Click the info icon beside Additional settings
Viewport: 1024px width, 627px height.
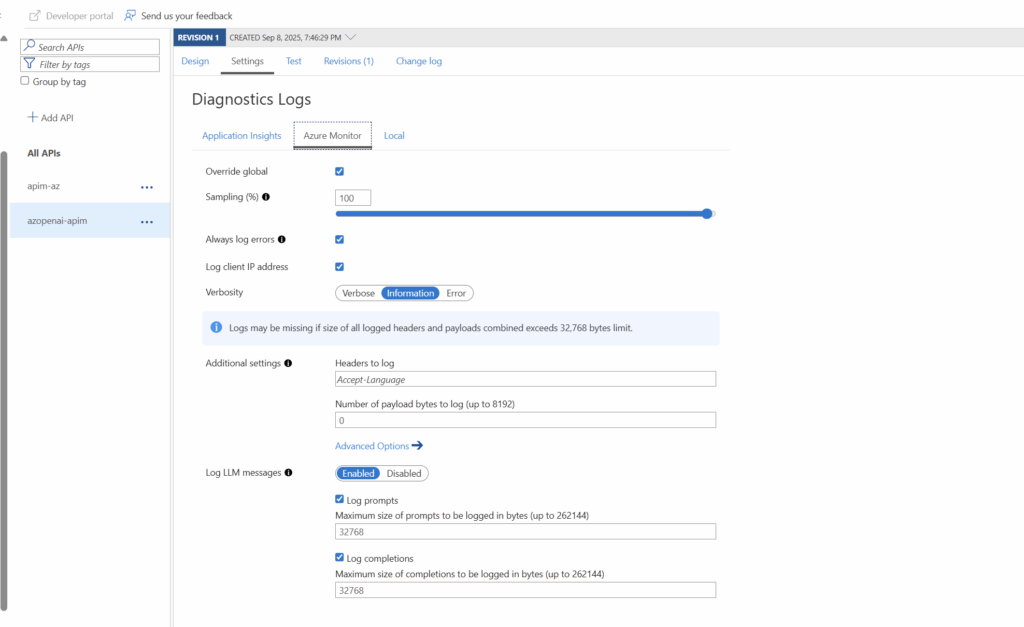click(x=288, y=364)
